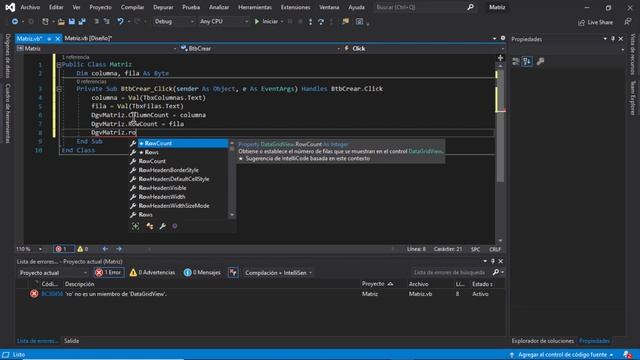Click the Live Share button
Screen dimensions: 640x360
click(x=596, y=22)
